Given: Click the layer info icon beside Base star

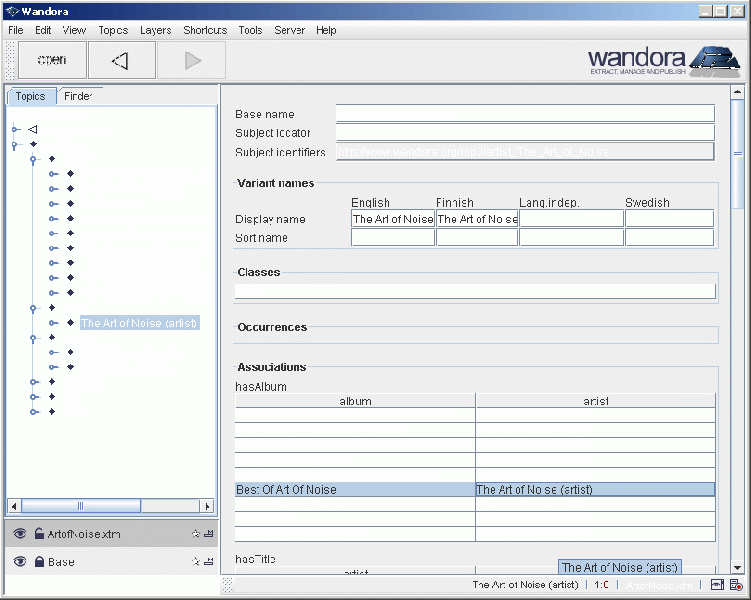Looking at the screenshot, I should click(x=208, y=562).
